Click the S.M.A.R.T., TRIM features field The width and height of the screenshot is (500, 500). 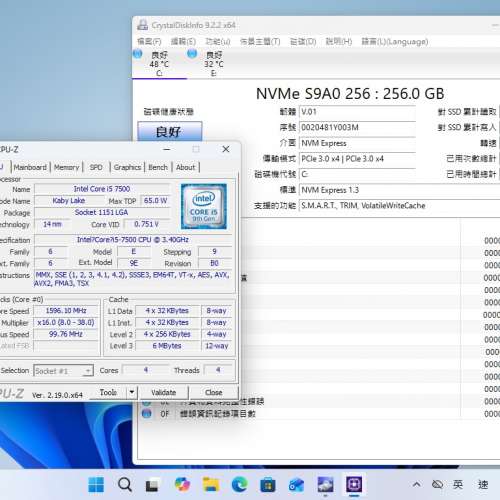[400, 205]
